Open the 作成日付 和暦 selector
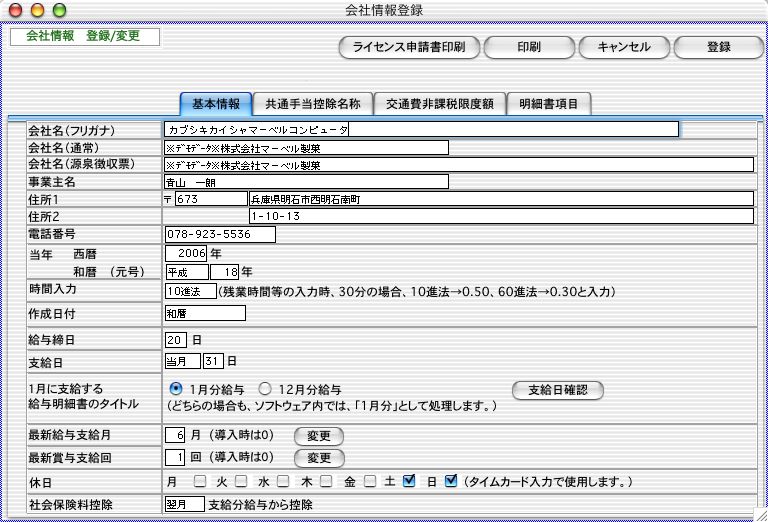Screen dimensions: 768x522 click(x=204, y=313)
